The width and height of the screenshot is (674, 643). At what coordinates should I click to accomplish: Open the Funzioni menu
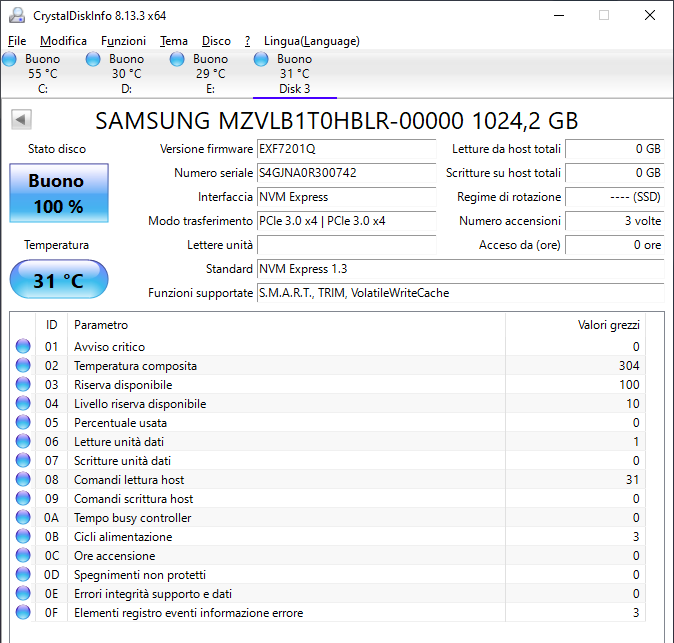pyautogui.click(x=123, y=41)
